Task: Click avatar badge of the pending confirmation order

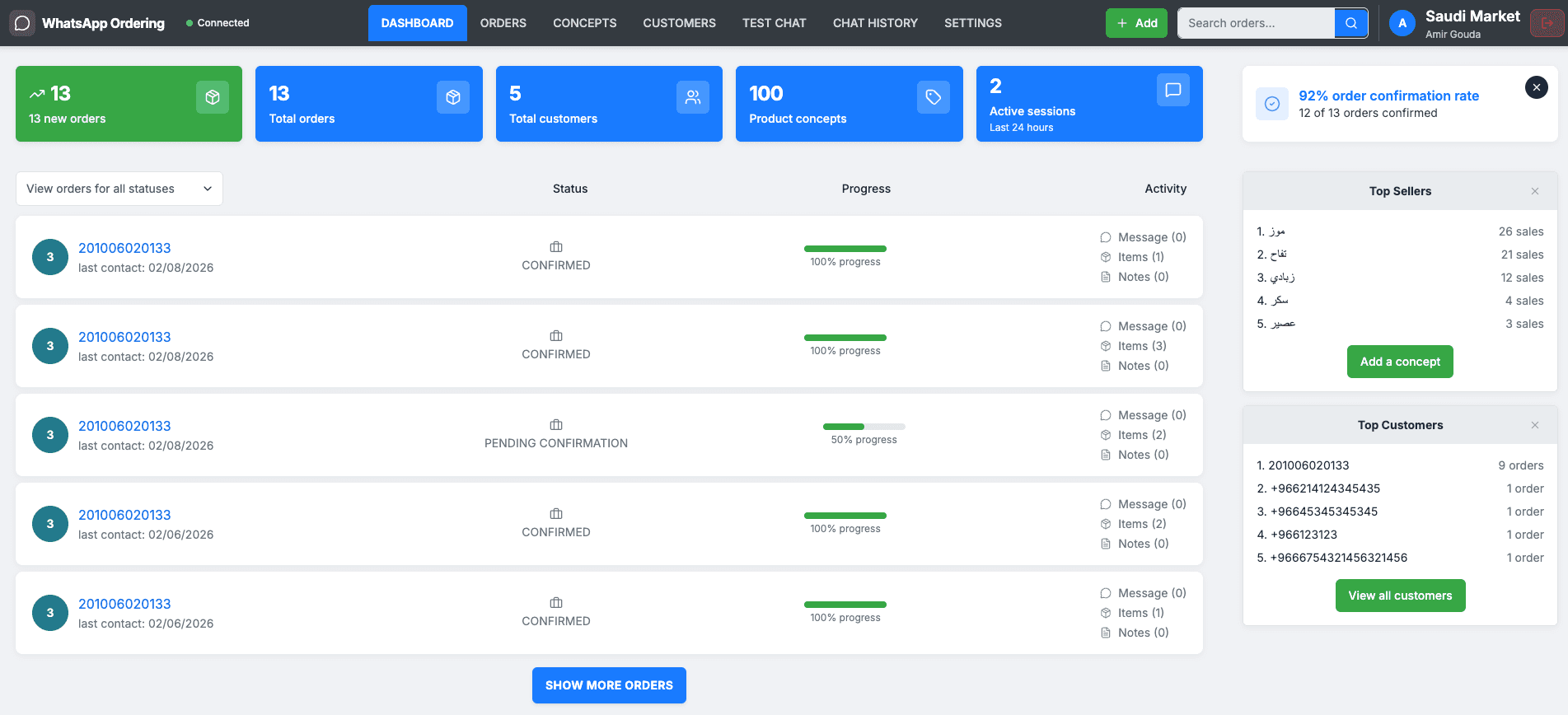Action: [50, 435]
